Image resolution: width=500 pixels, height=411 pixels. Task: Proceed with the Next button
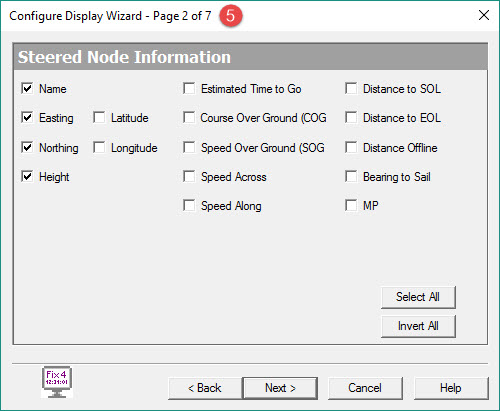(280, 388)
